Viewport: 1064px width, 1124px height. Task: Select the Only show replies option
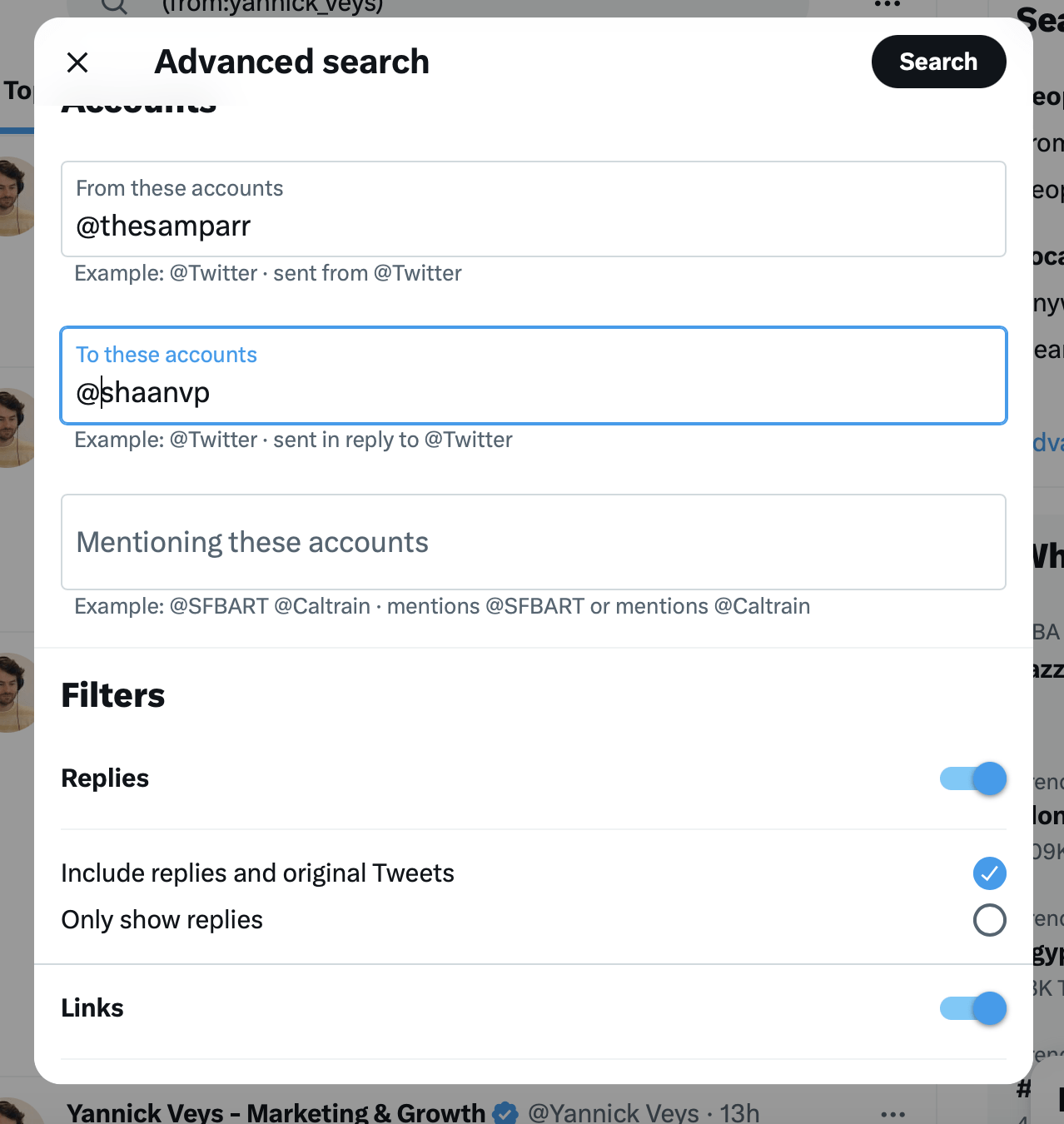[989, 920]
